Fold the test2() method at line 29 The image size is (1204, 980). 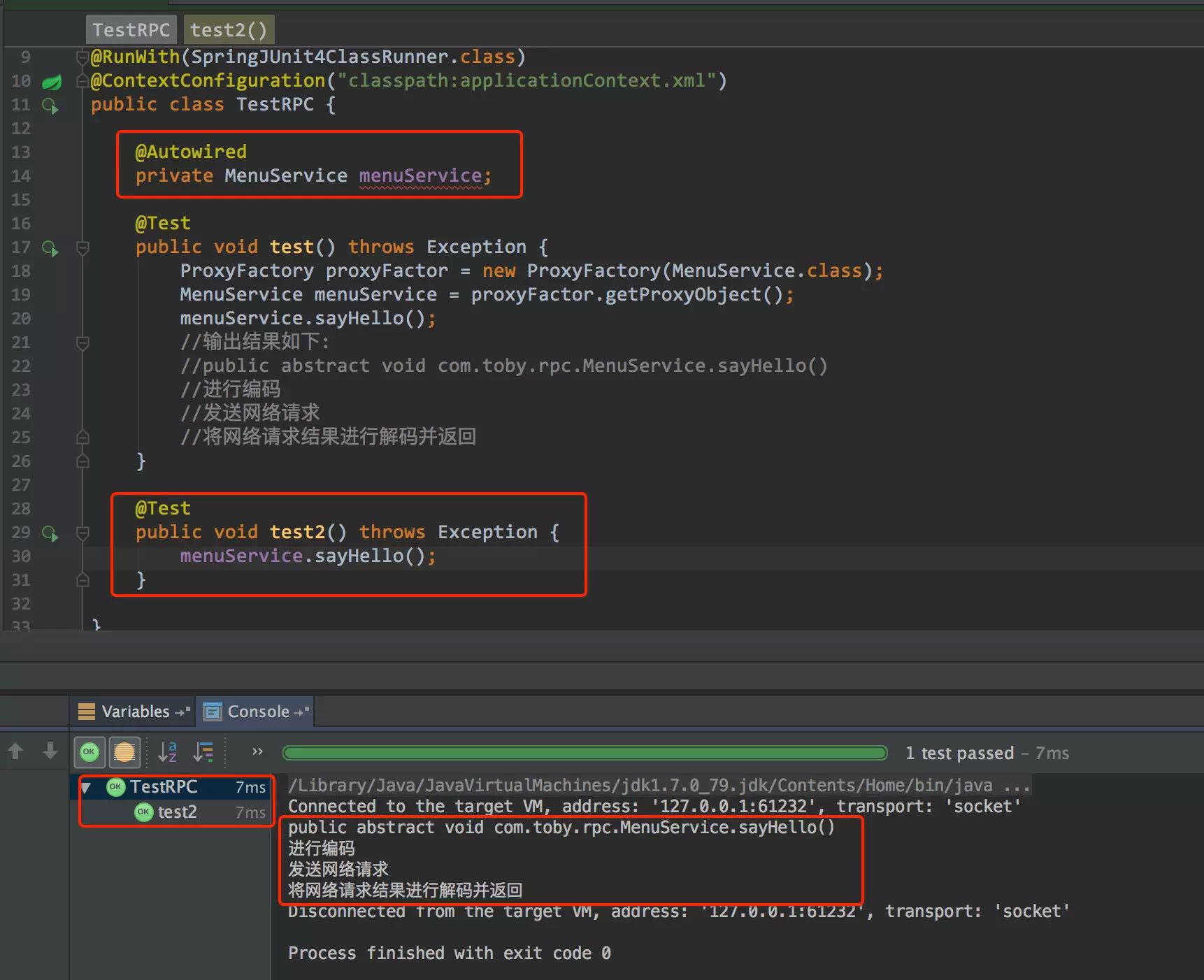pos(83,533)
